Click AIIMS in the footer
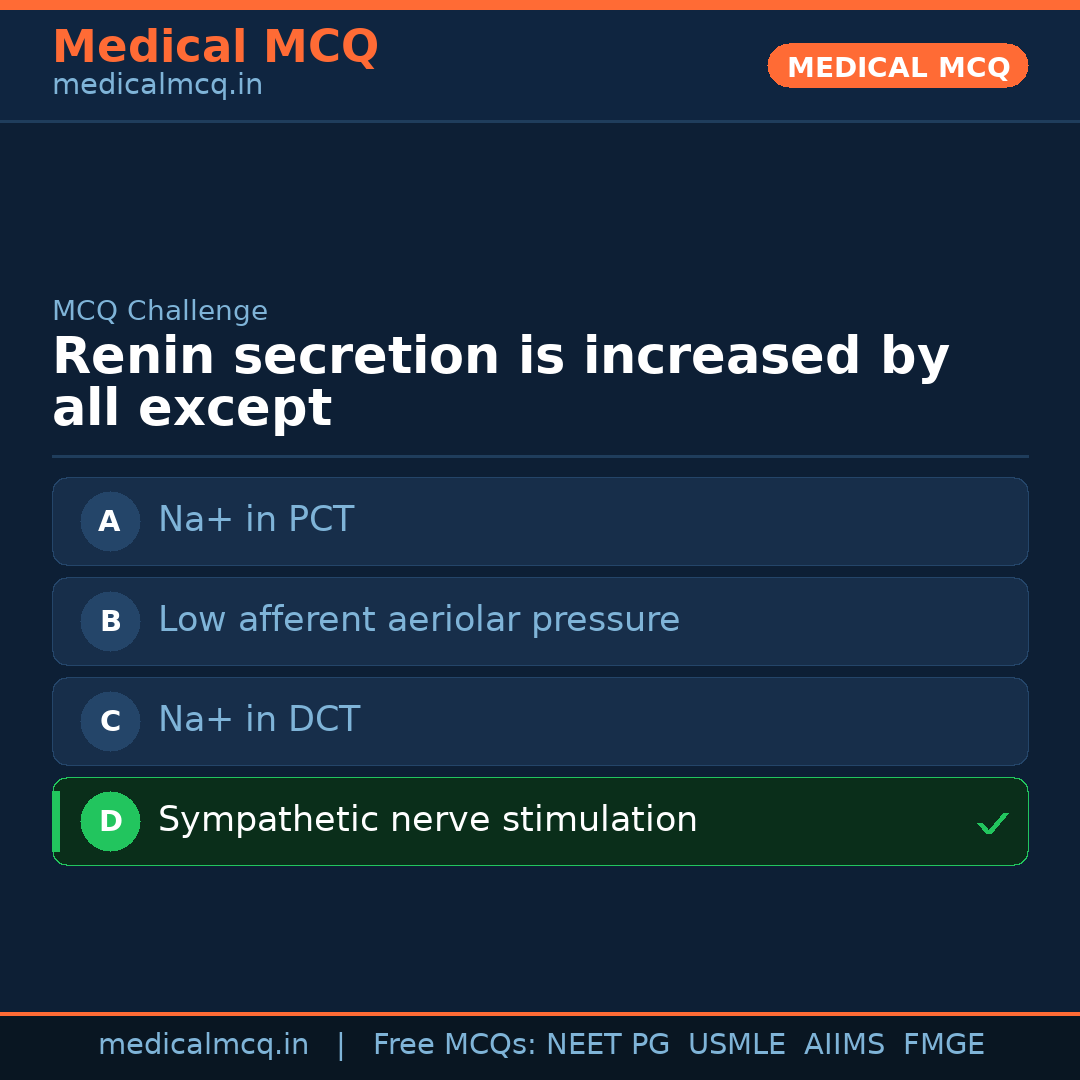The width and height of the screenshot is (1080, 1080). (x=844, y=1045)
